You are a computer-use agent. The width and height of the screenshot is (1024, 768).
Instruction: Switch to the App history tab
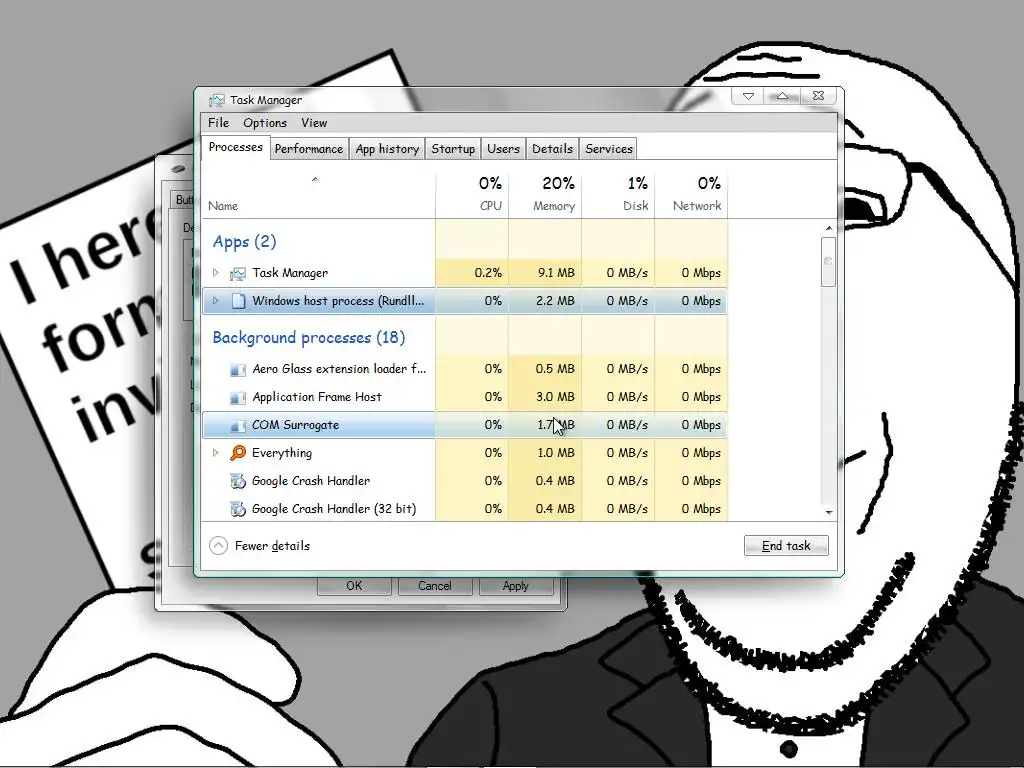click(x=387, y=149)
